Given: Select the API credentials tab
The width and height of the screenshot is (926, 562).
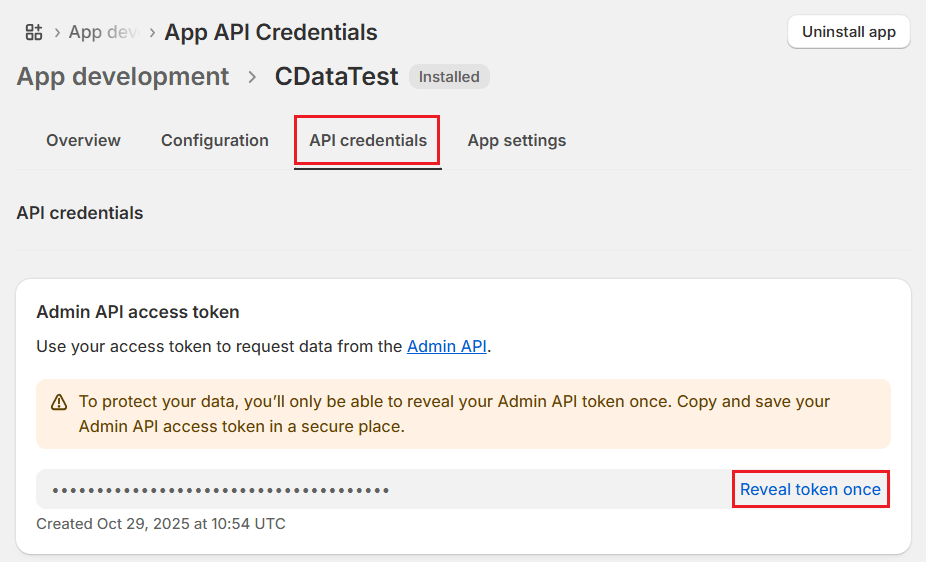Looking at the screenshot, I should tap(368, 141).
